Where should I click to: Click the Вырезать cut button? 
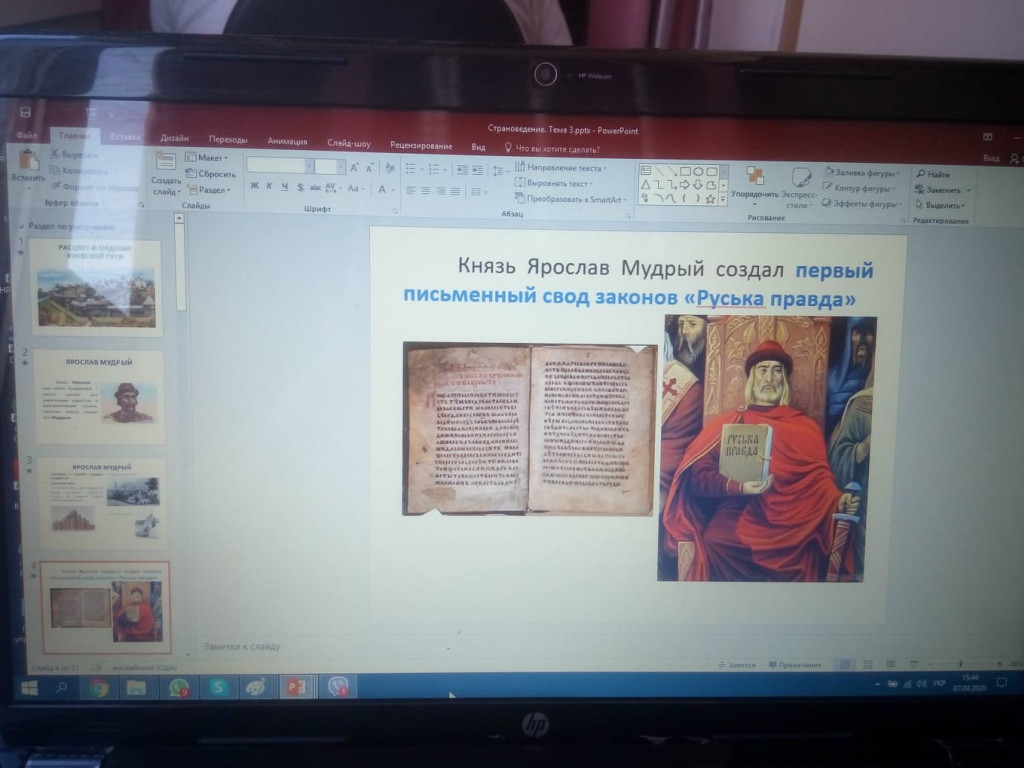coord(73,155)
